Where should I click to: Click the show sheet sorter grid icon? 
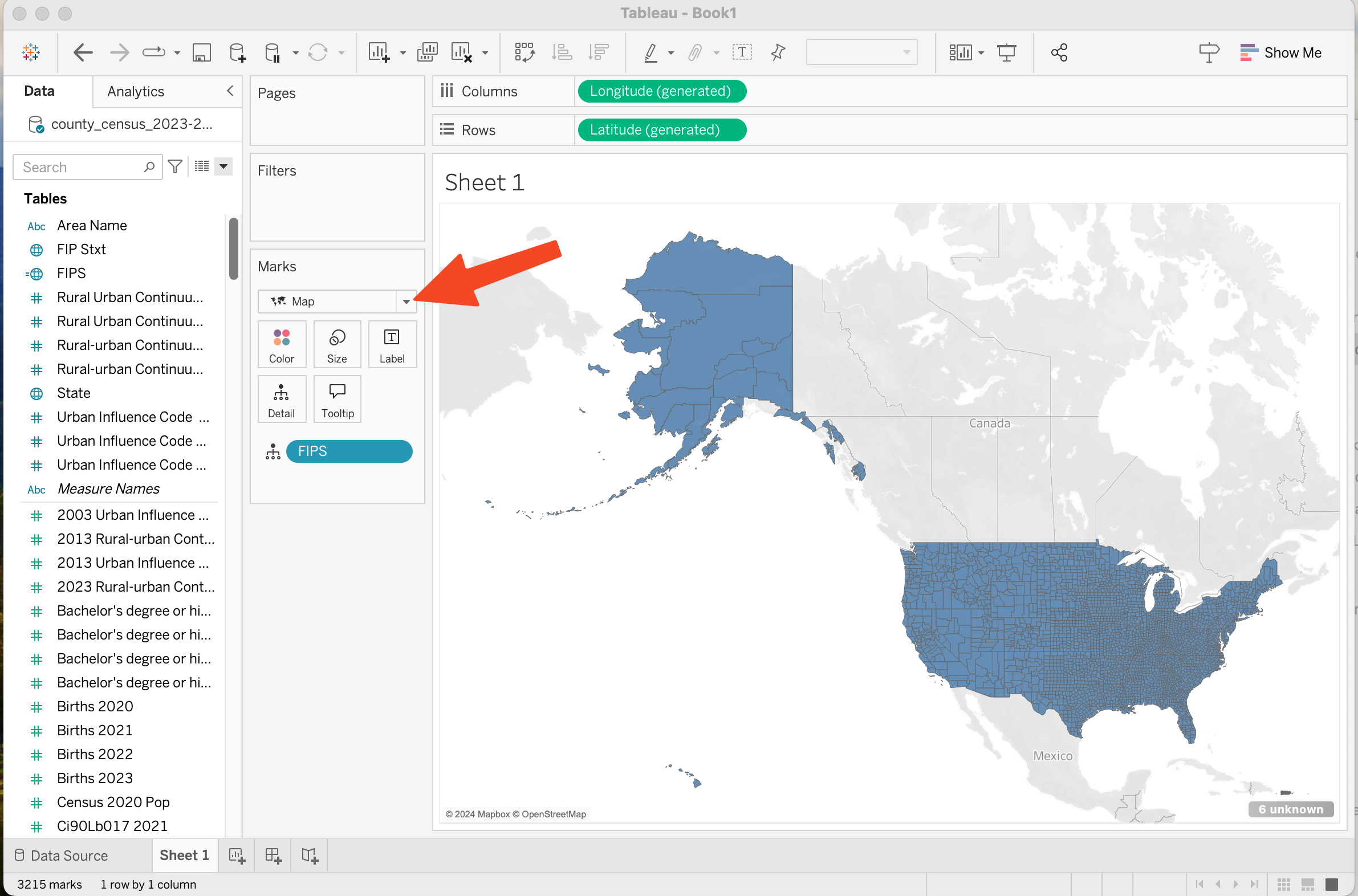coord(1284,884)
